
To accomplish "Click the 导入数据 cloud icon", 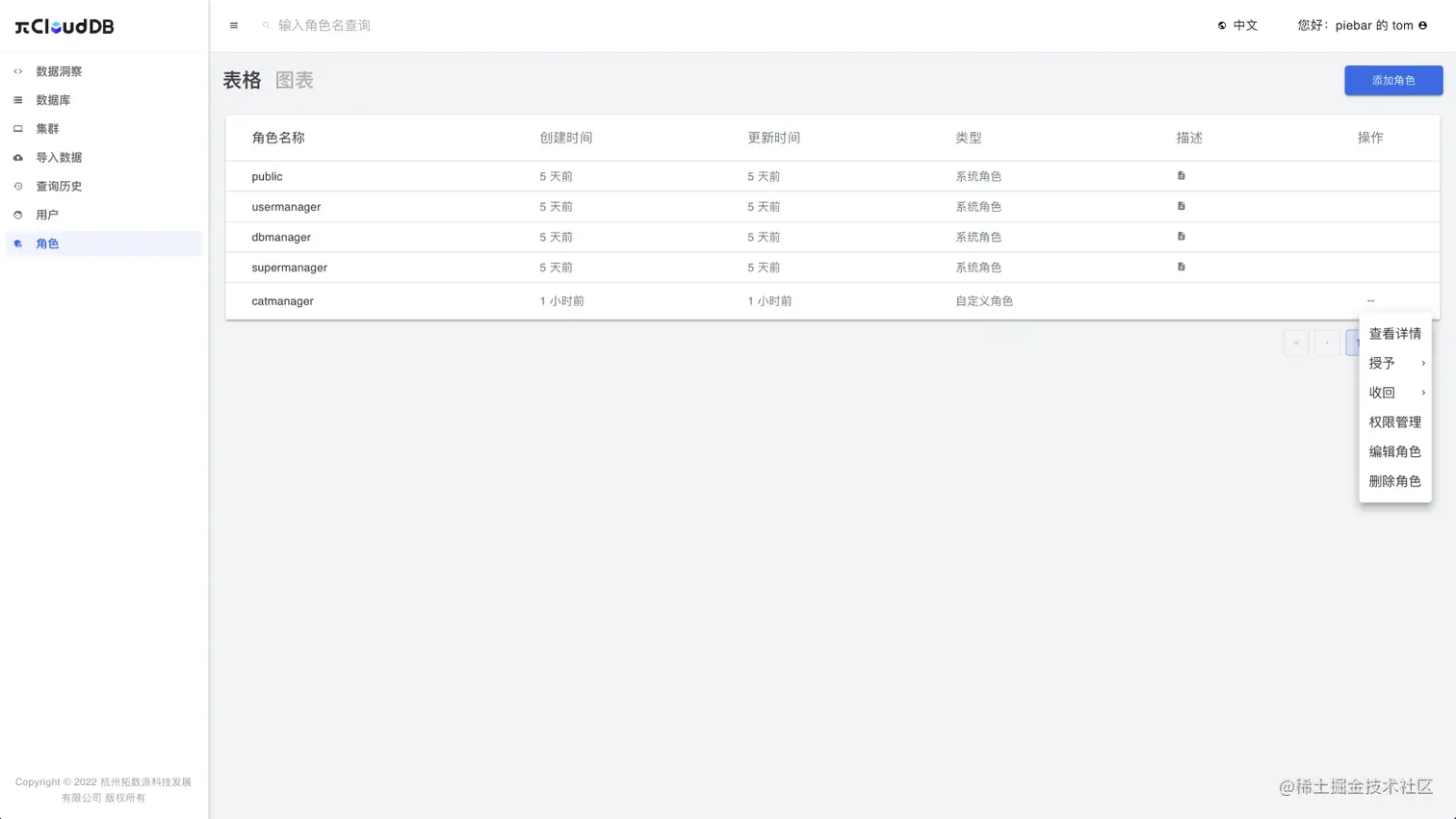I will 17,158.
